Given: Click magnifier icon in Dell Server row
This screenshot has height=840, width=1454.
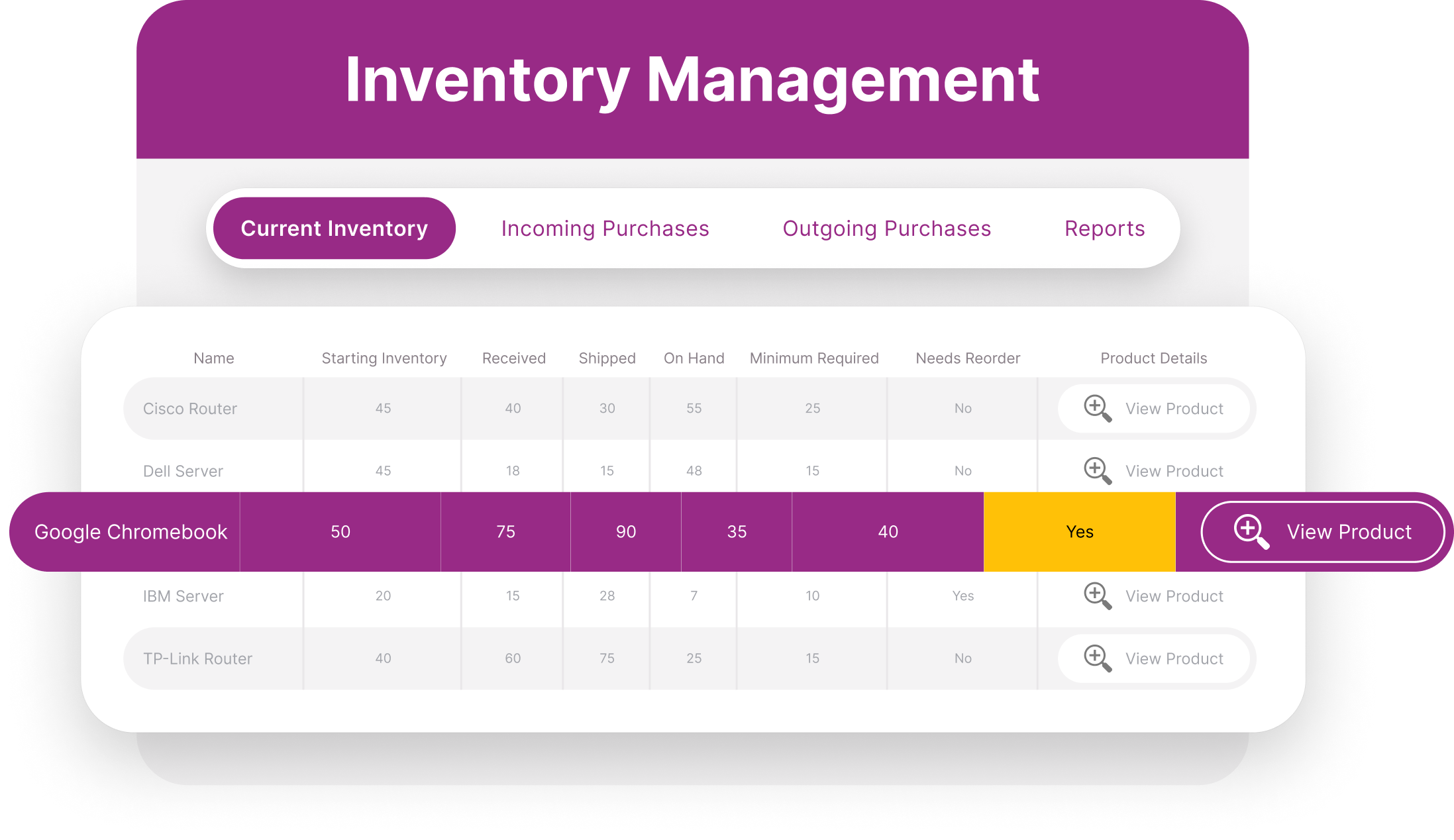Looking at the screenshot, I should 1097,470.
